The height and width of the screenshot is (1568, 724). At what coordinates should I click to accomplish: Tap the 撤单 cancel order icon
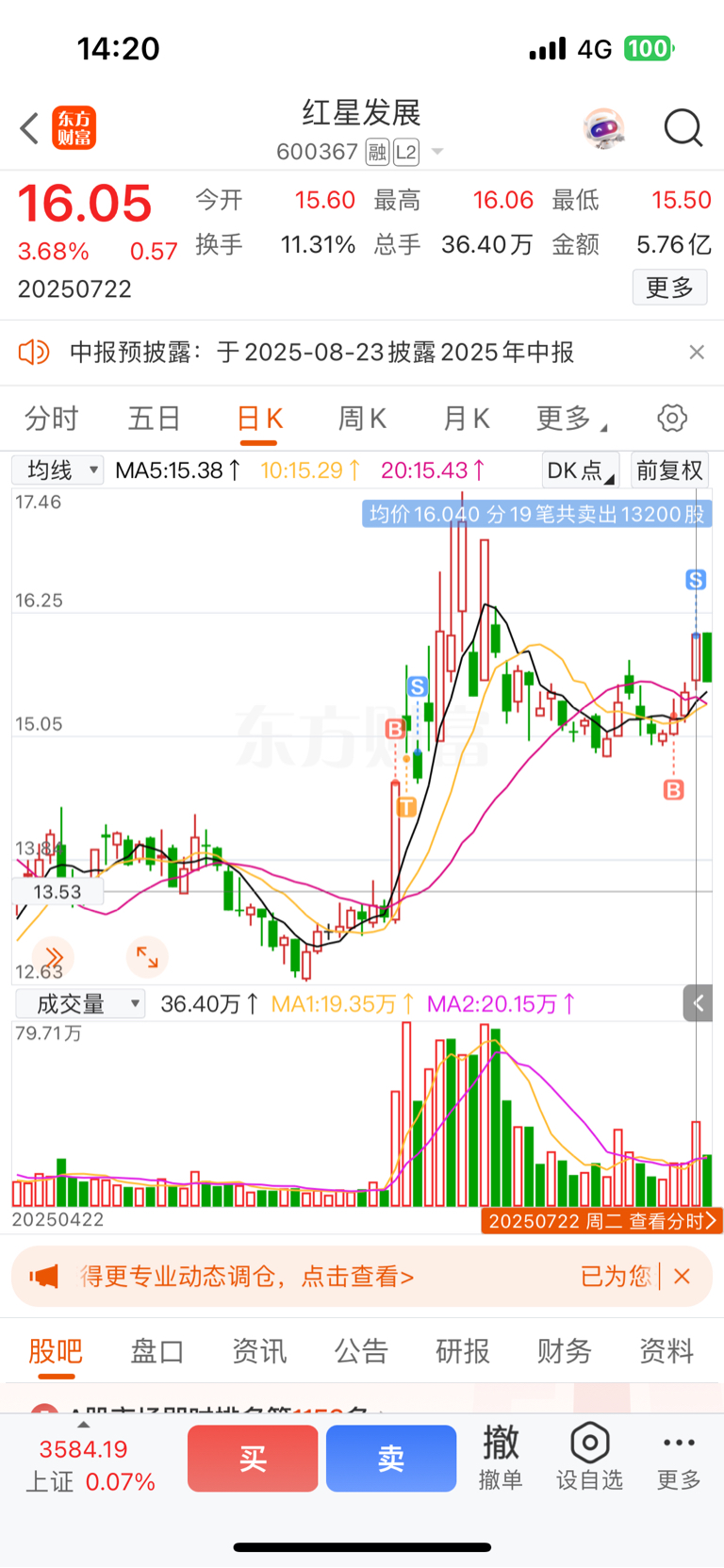tap(501, 1458)
